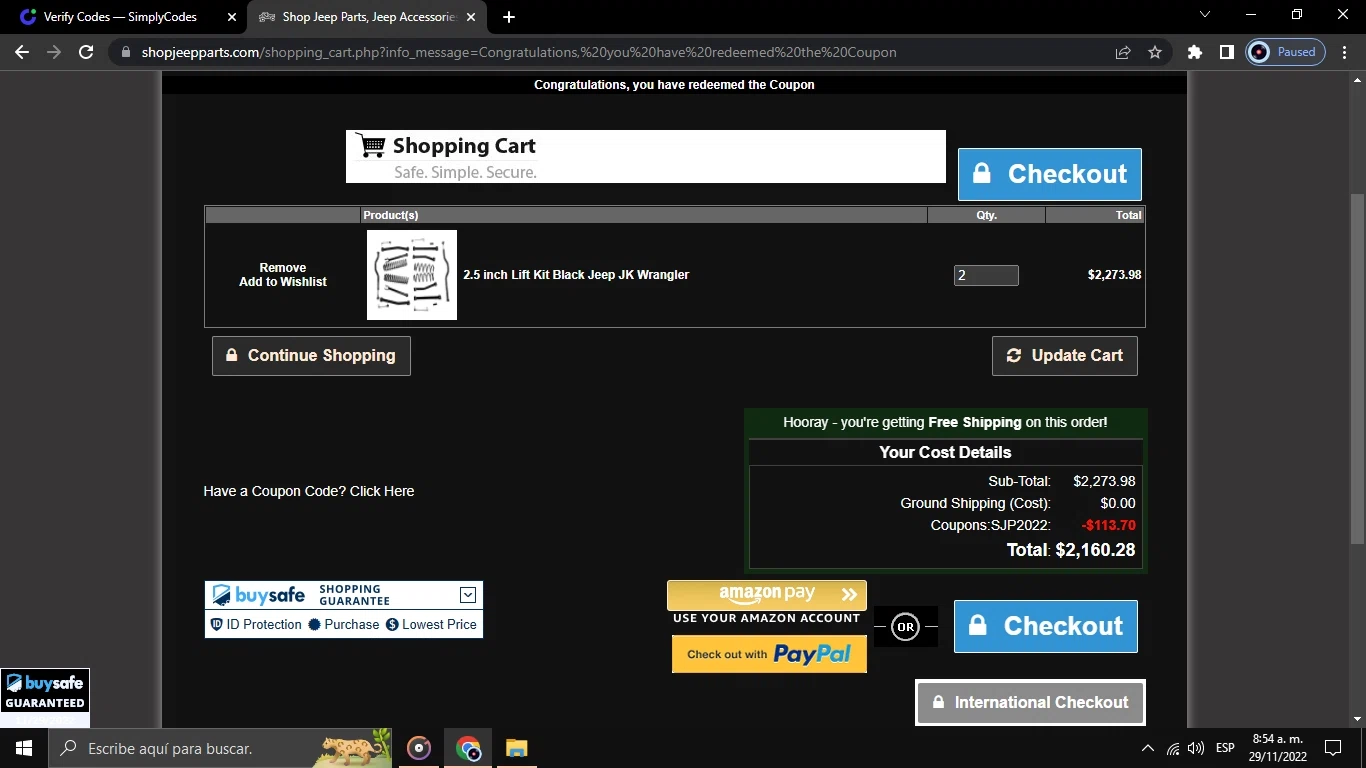Click Purchase in buySAFE badge
This screenshot has height=768, width=1366.
coord(344,624)
